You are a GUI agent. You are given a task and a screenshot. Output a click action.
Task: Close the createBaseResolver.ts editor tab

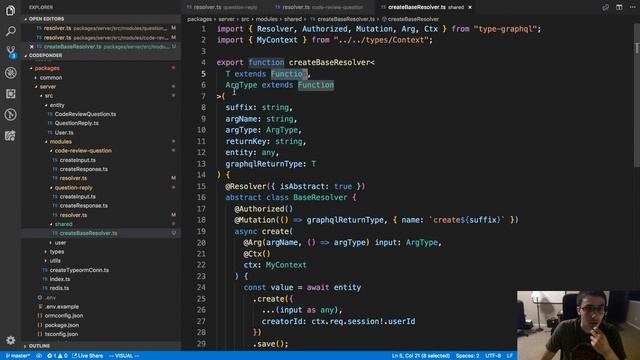(x=470, y=7)
